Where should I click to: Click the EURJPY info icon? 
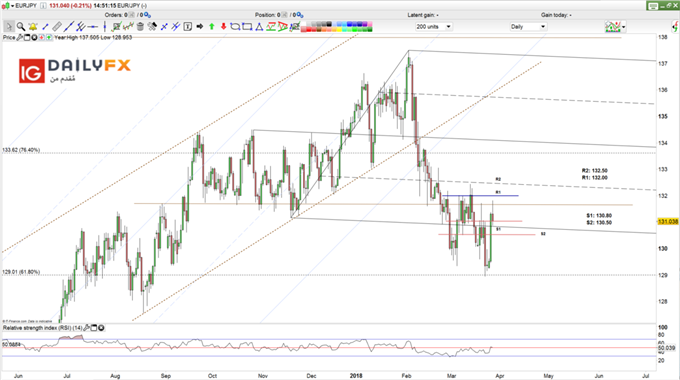click(43, 6)
